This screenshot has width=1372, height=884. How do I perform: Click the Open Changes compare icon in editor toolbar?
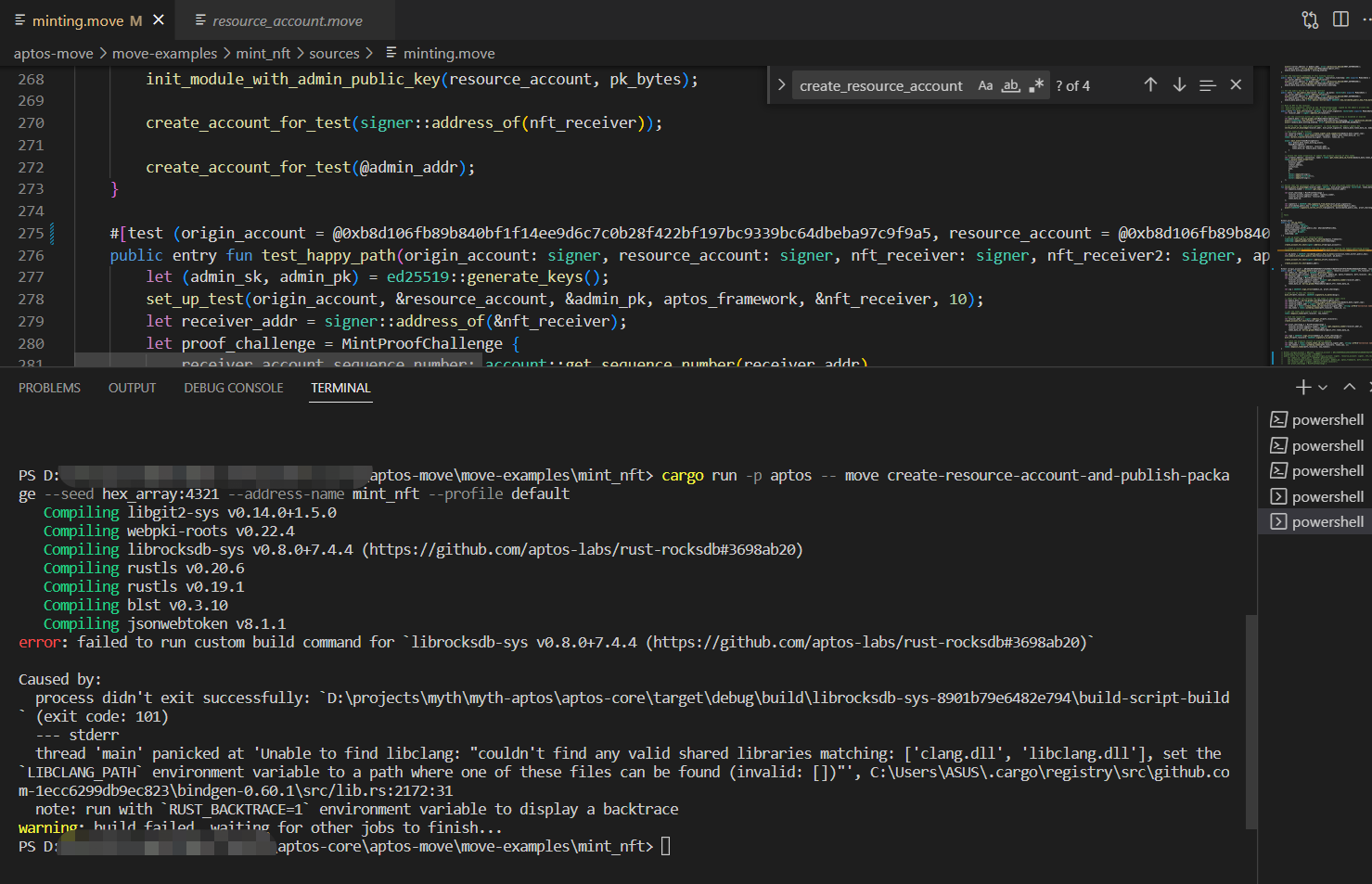1310,19
